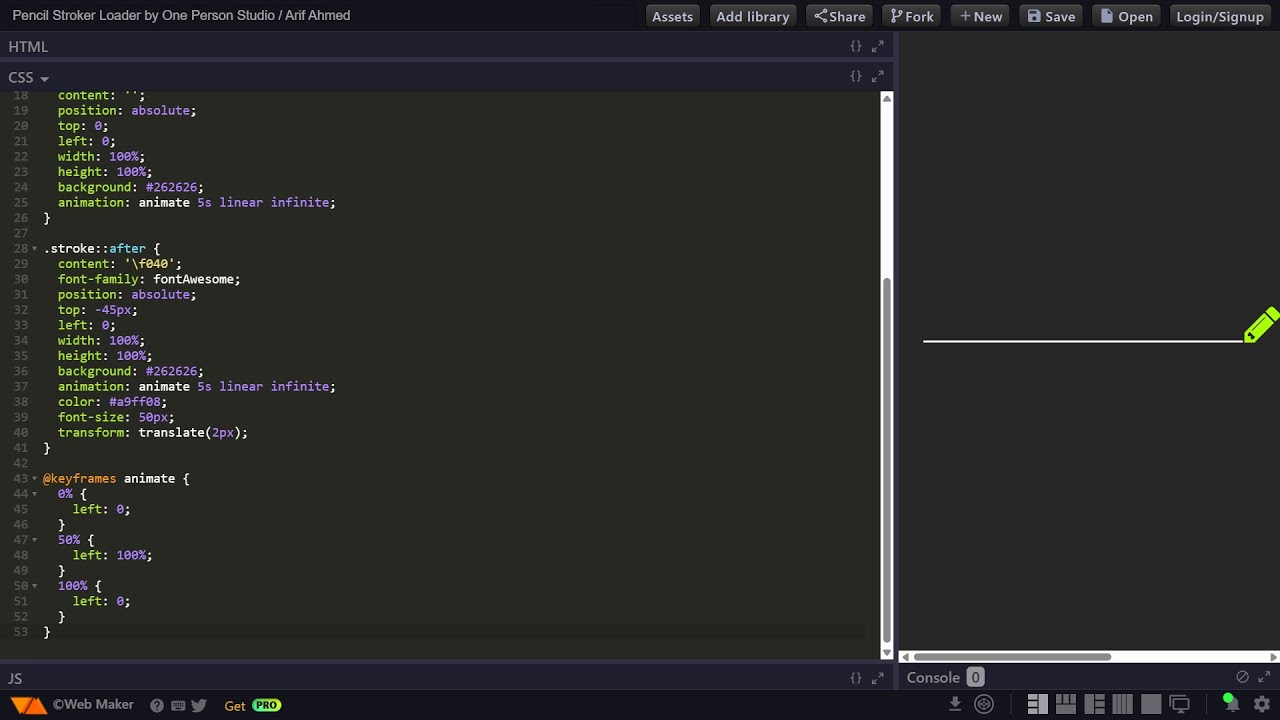1280x720 pixels.
Task: Expand the Console panel with arrows icon
Action: (x=1264, y=677)
